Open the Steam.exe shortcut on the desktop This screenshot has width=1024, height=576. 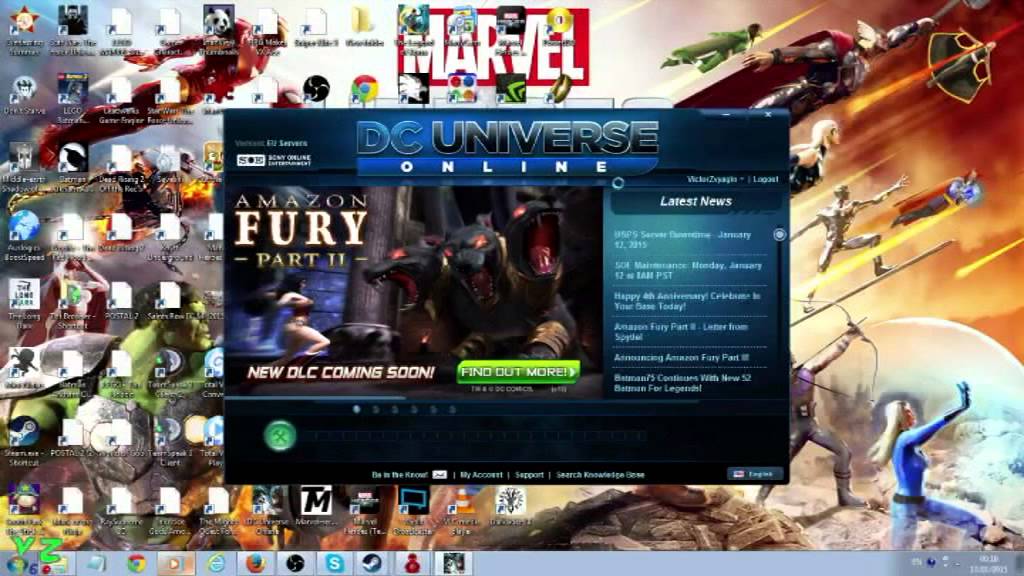pos(24,440)
